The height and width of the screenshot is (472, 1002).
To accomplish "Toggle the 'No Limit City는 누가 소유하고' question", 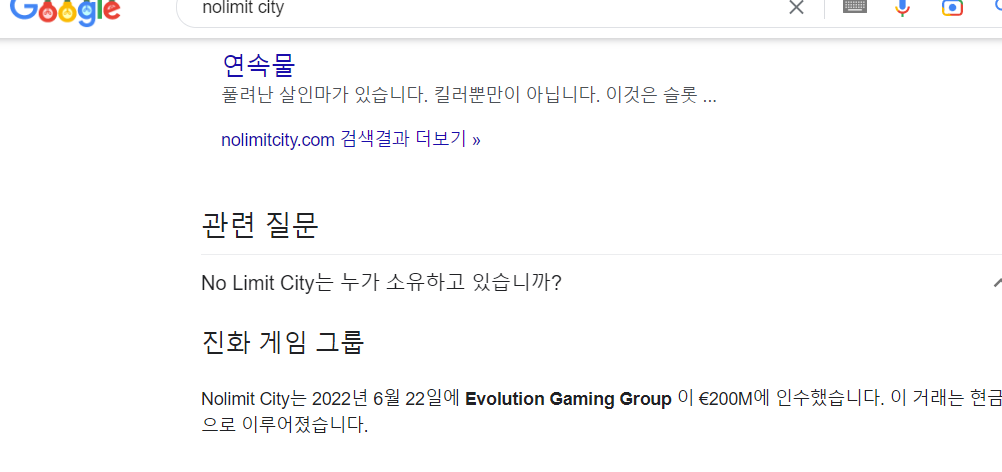I will pos(601,282).
